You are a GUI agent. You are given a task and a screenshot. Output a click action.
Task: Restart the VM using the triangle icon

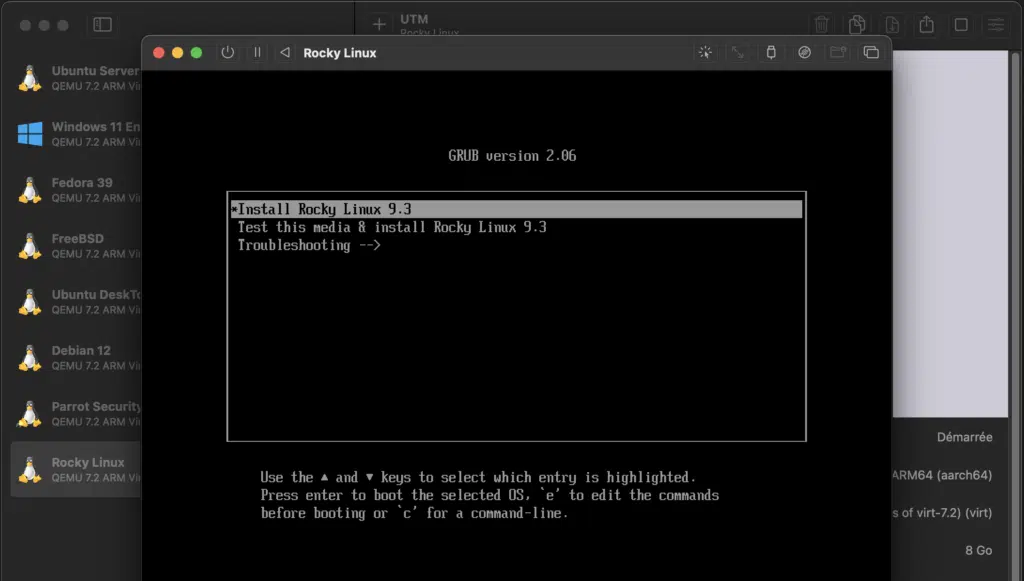pos(285,52)
